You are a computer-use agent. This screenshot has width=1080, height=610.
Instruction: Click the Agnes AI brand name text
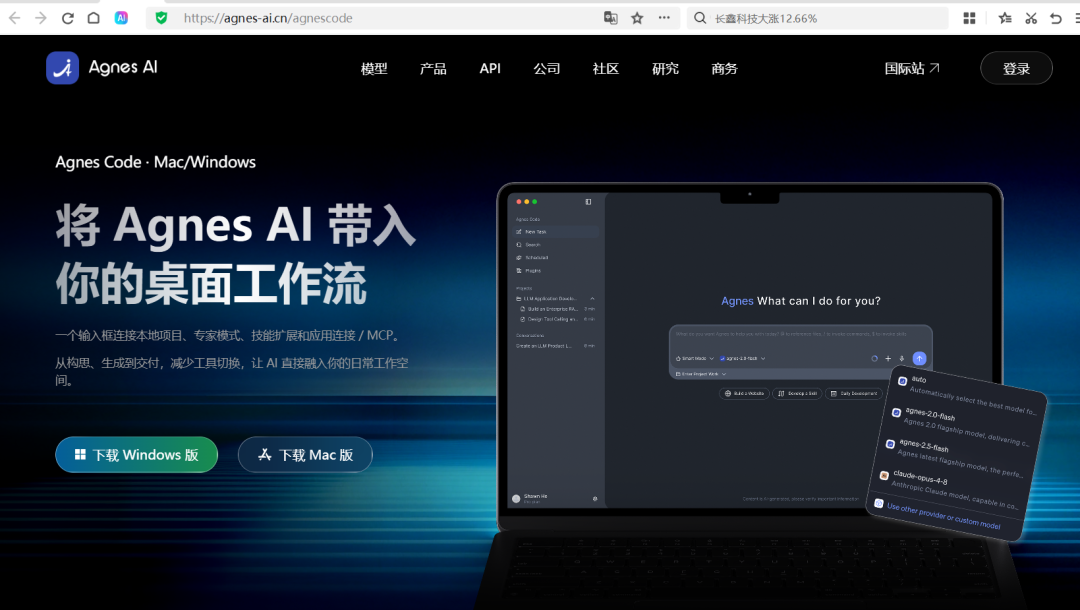123,67
